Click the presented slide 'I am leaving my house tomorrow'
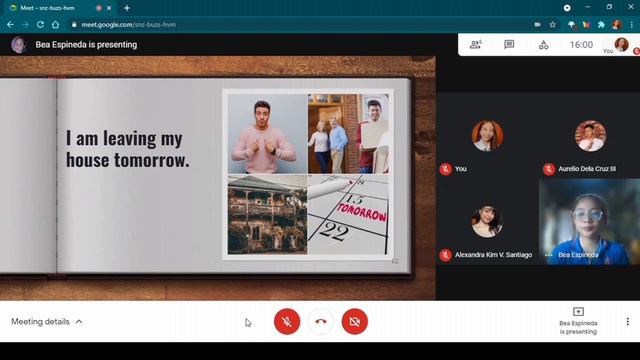This screenshot has height=360, width=640. tap(218, 178)
